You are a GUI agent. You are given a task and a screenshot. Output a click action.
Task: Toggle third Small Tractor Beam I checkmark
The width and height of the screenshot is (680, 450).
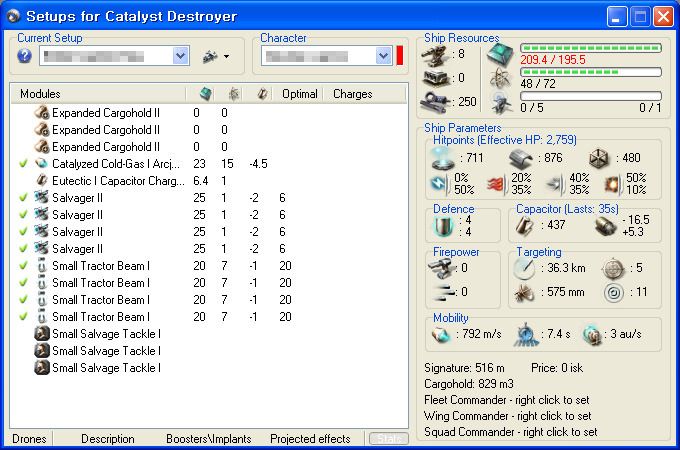[x=23, y=300]
